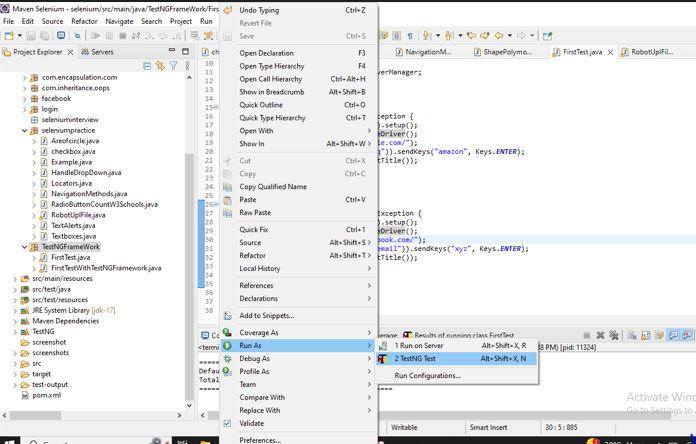The image size is (696, 444).
Task: Switch to NavigationM... editor tab
Action: coord(423,52)
